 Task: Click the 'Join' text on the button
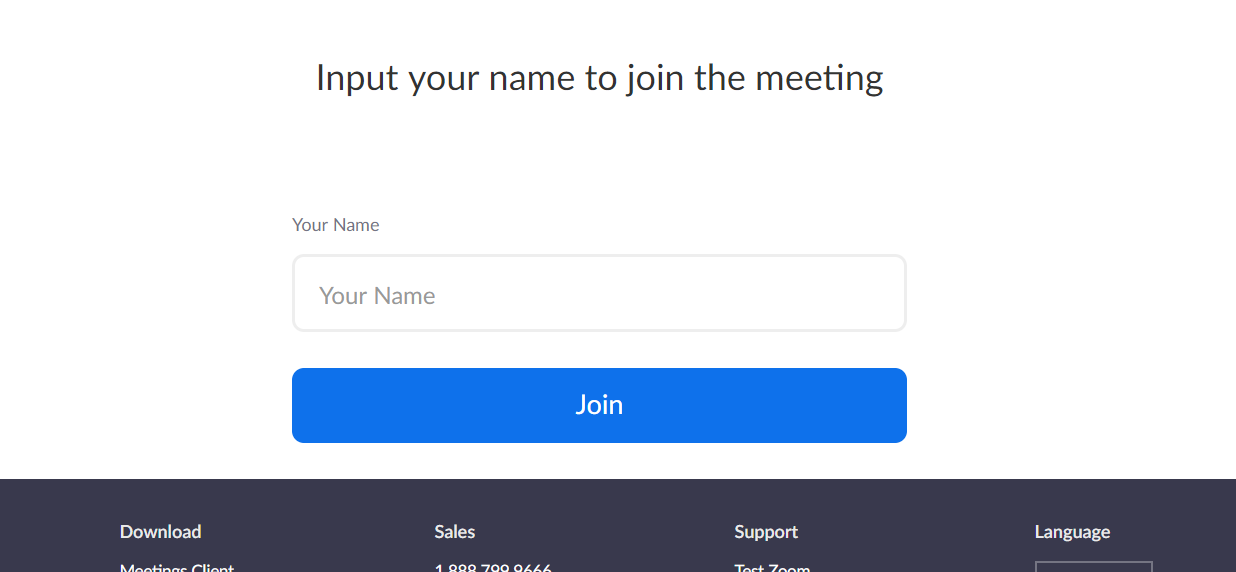click(599, 405)
